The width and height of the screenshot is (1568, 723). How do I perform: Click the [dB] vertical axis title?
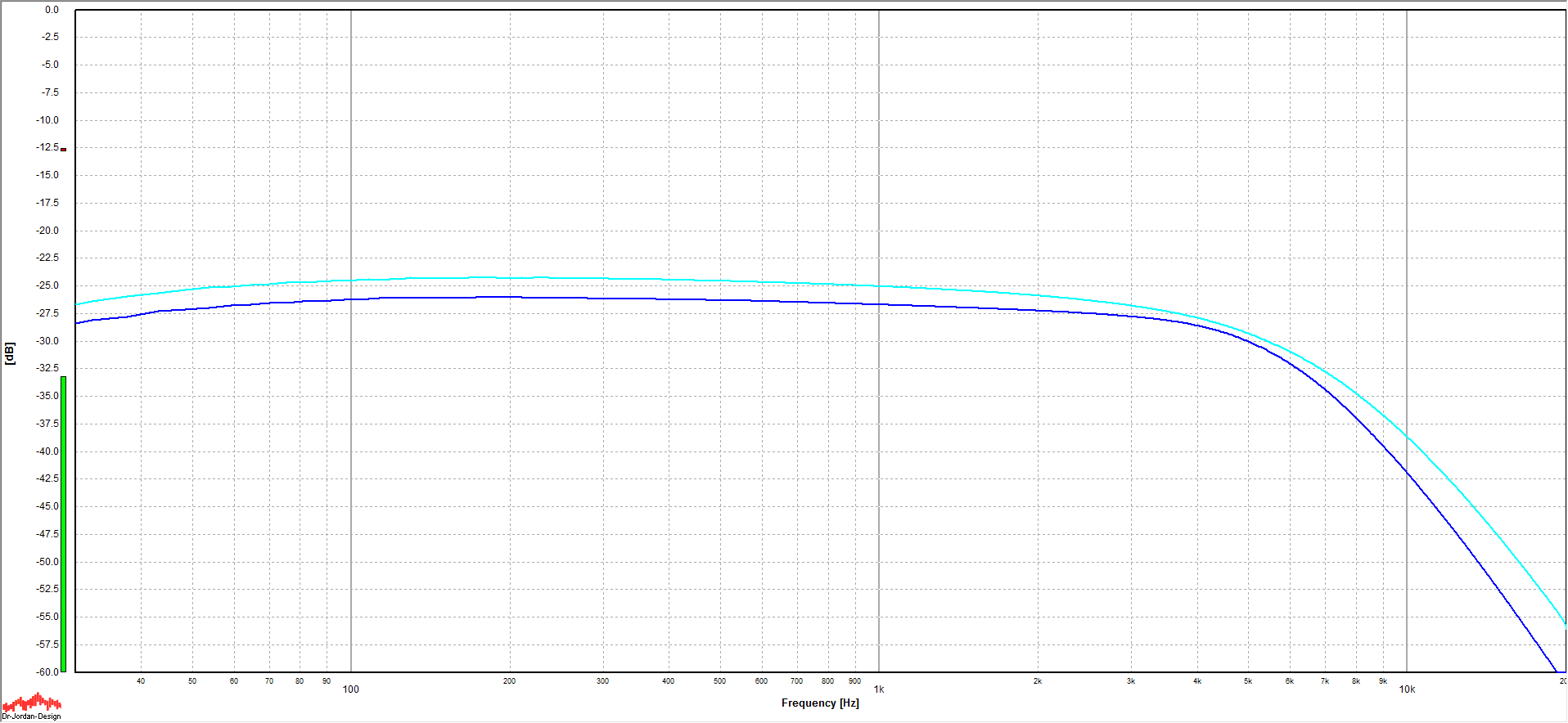point(10,353)
